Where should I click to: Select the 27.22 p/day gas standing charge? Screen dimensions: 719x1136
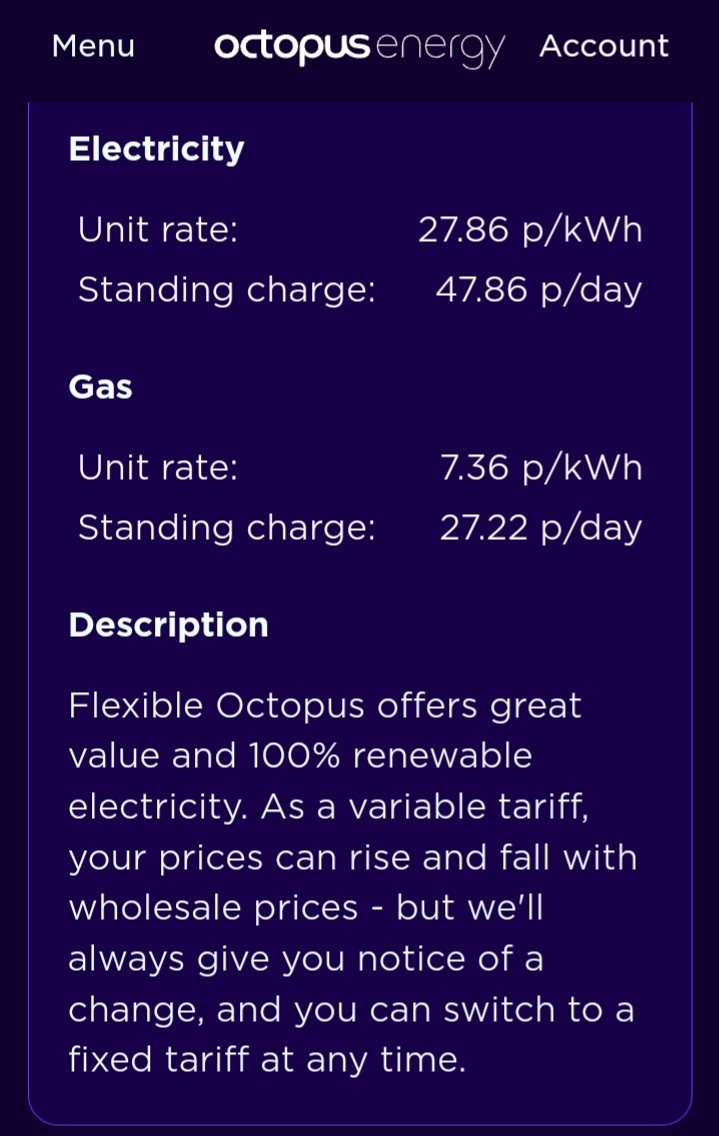pyautogui.click(x=541, y=527)
